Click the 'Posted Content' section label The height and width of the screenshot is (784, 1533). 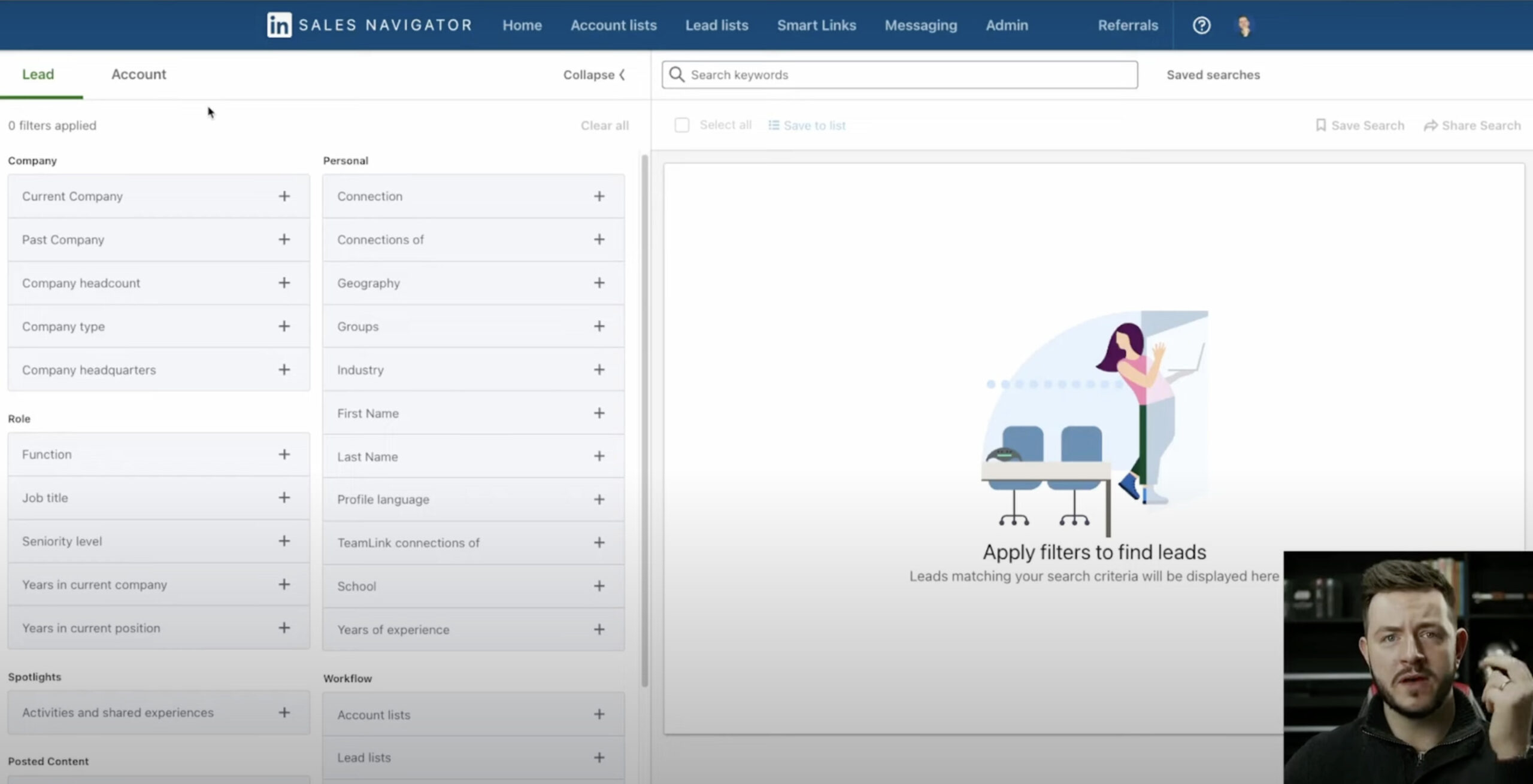pyautogui.click(x=48, y=761)
